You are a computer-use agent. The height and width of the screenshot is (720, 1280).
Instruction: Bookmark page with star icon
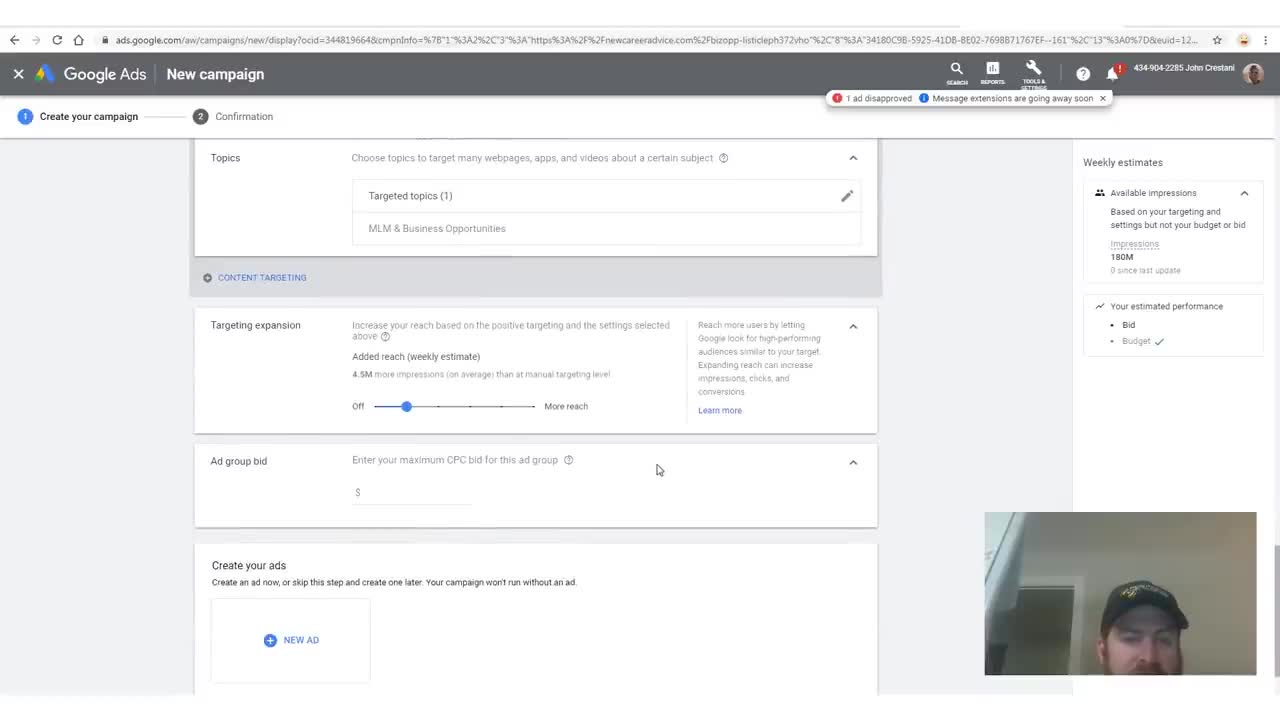click(x=1217, y=40)
